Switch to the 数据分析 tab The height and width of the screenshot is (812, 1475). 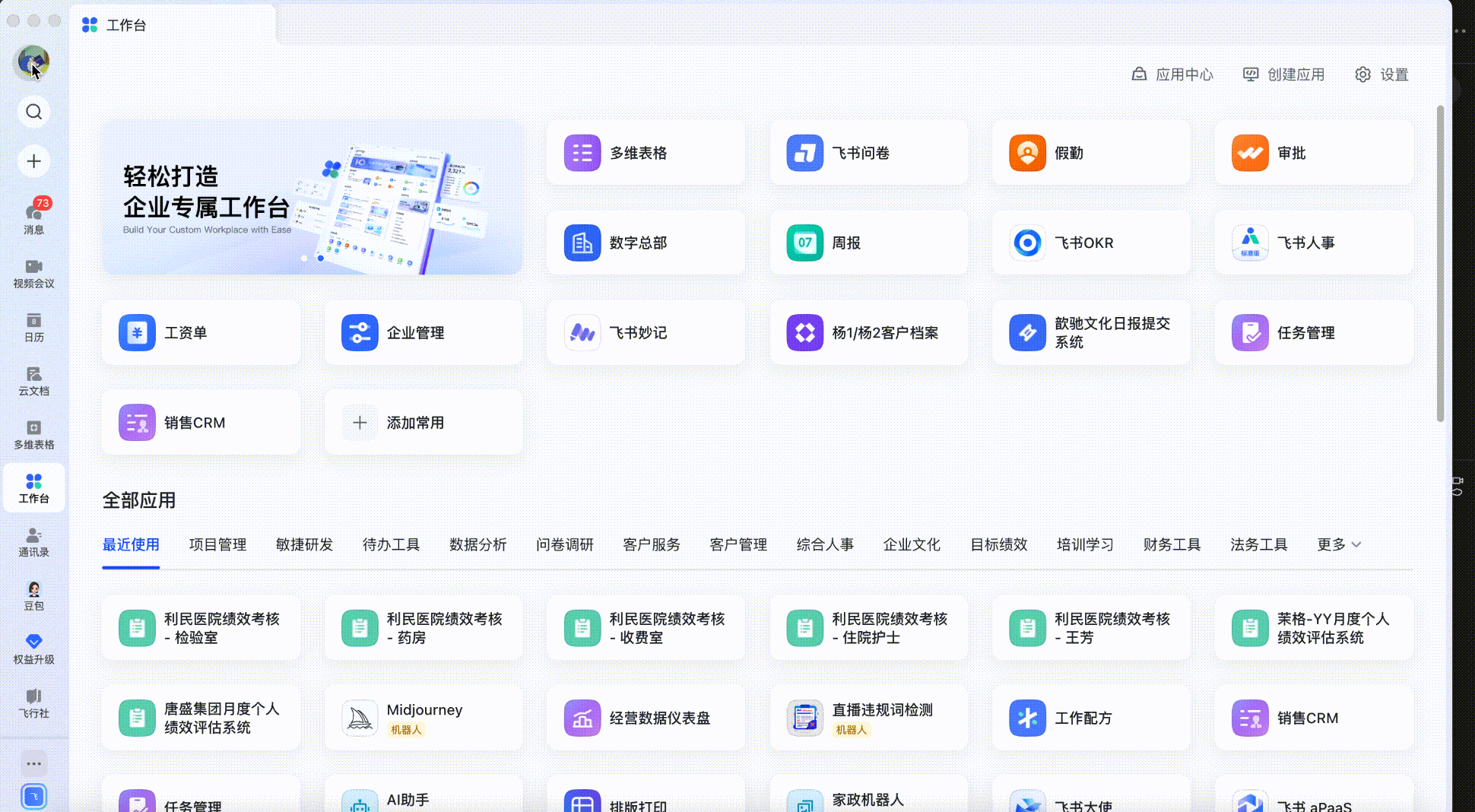pos(477,544)
